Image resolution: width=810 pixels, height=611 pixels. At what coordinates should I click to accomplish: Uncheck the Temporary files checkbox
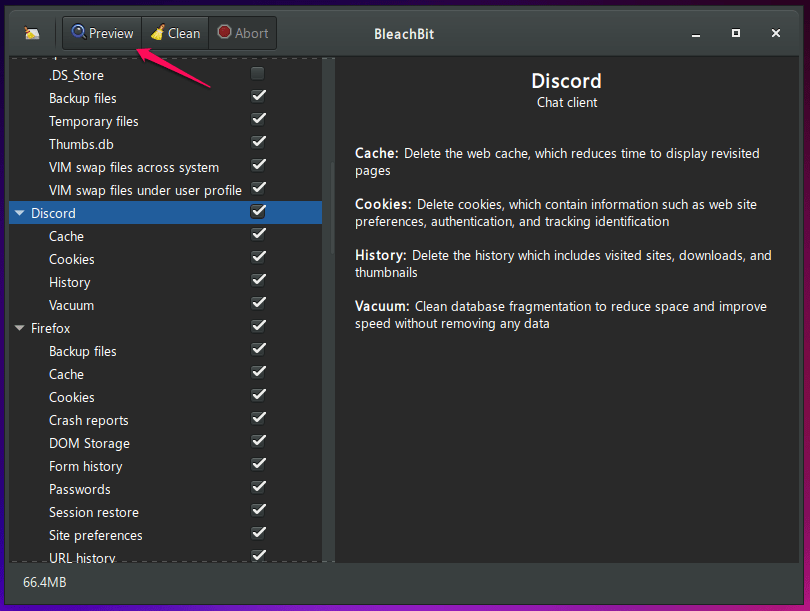pyautogui.click(x=258, y=120)
